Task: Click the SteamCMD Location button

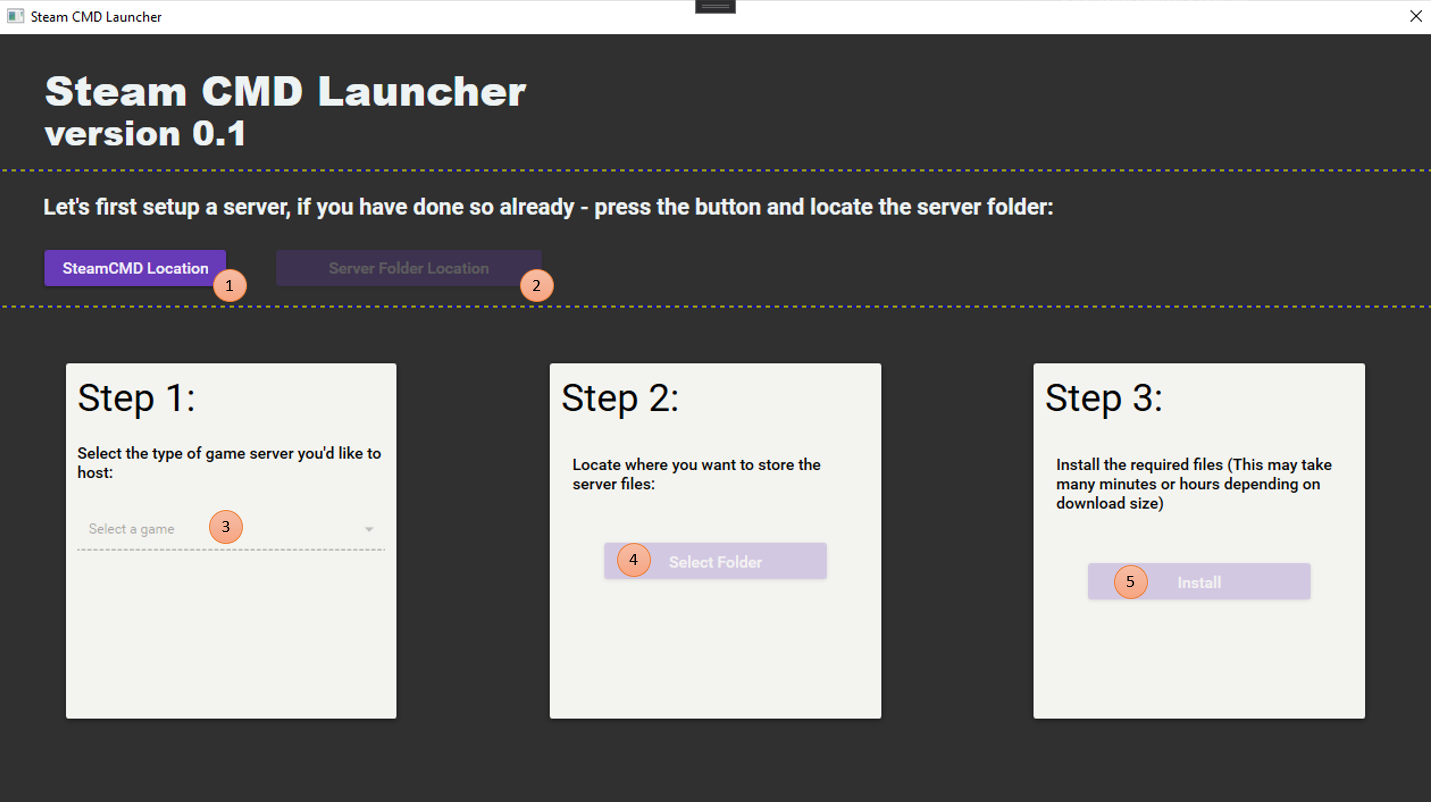Action: [x=135, y=268]
